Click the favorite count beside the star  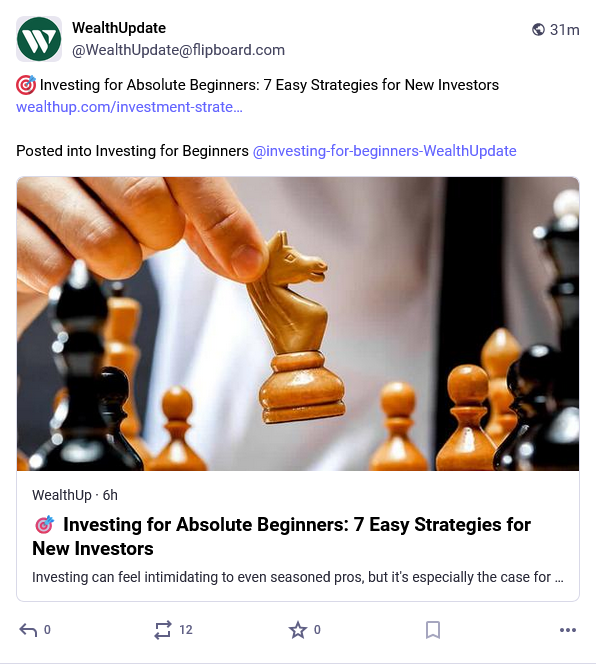pos(317,630)
